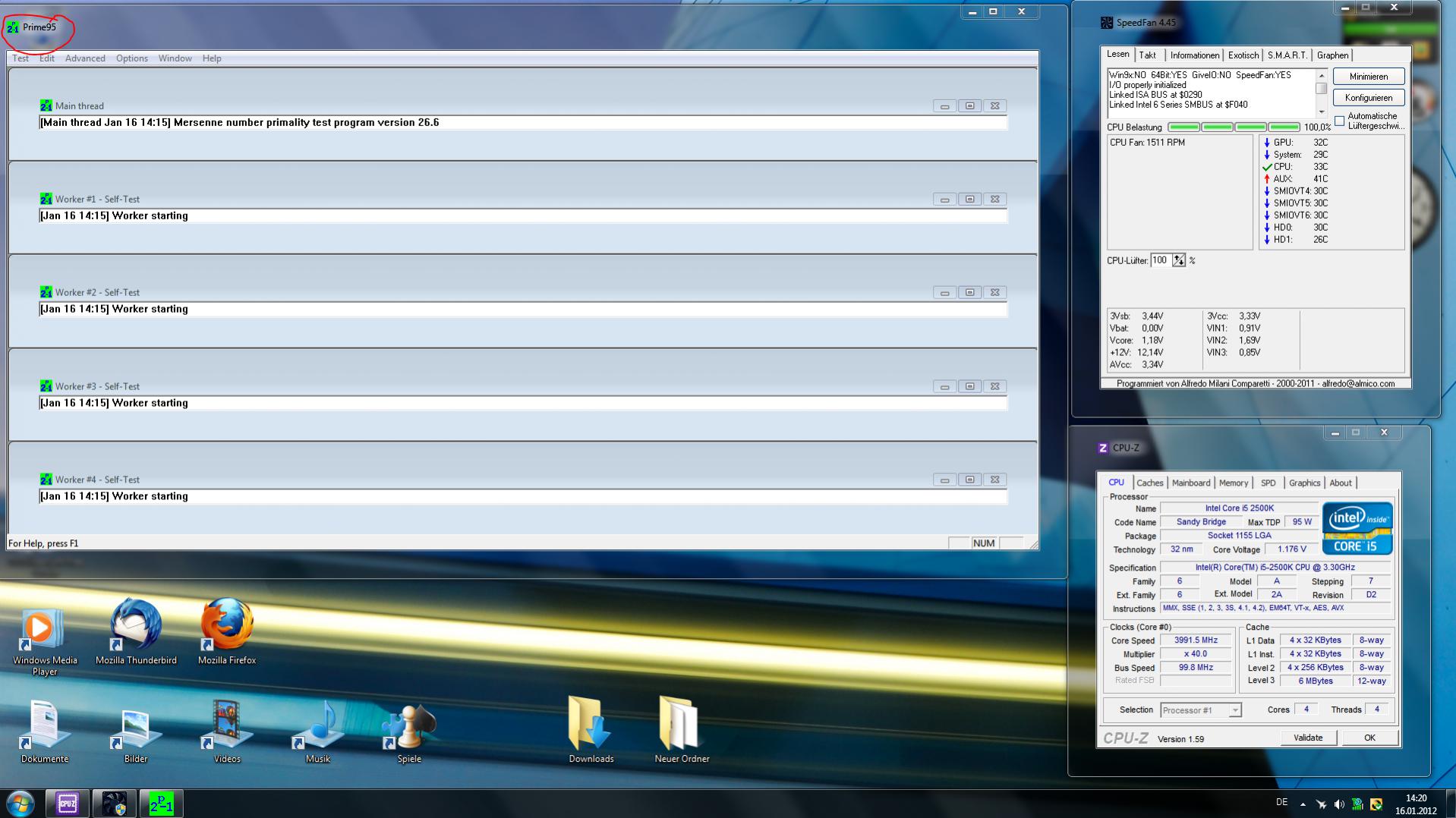Click the SpeedFan title bar icon
Viewport: 1456px width, 818px height.
1107,23
